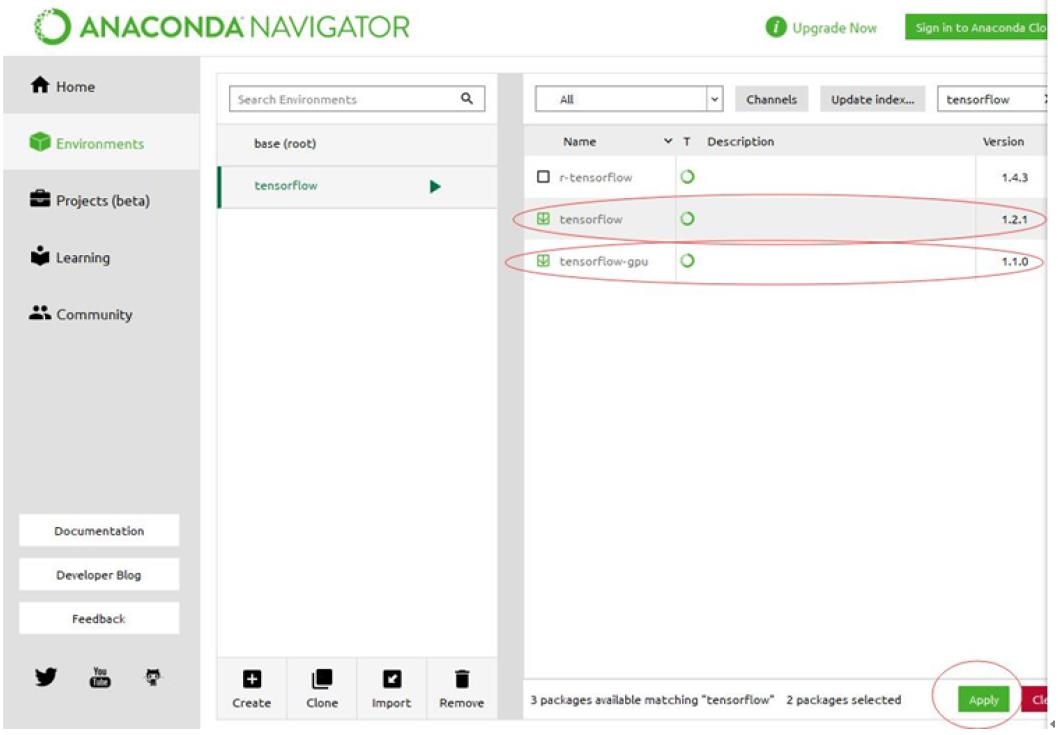Screen dimensions: 1058x735
Task: Click the package search field containing tensorflow
Action: 993,99
